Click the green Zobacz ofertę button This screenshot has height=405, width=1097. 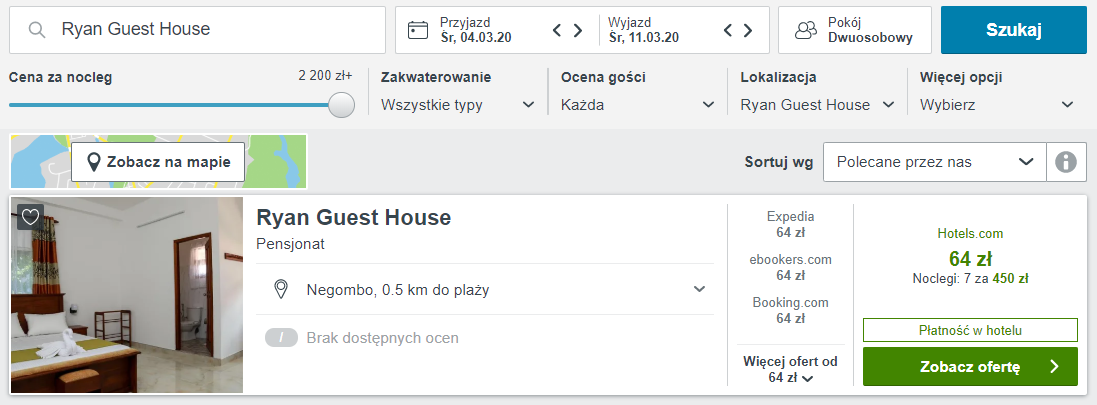(x=970, y=367)
